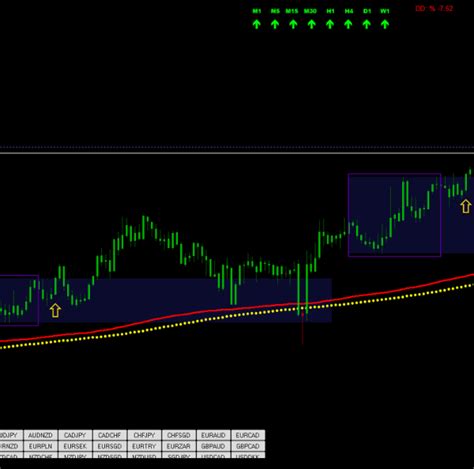Image resolution: width=474 pixels, height=469 pixels.
Task: Select the EURPLN symbol button
Action: (x=40, y=446)
